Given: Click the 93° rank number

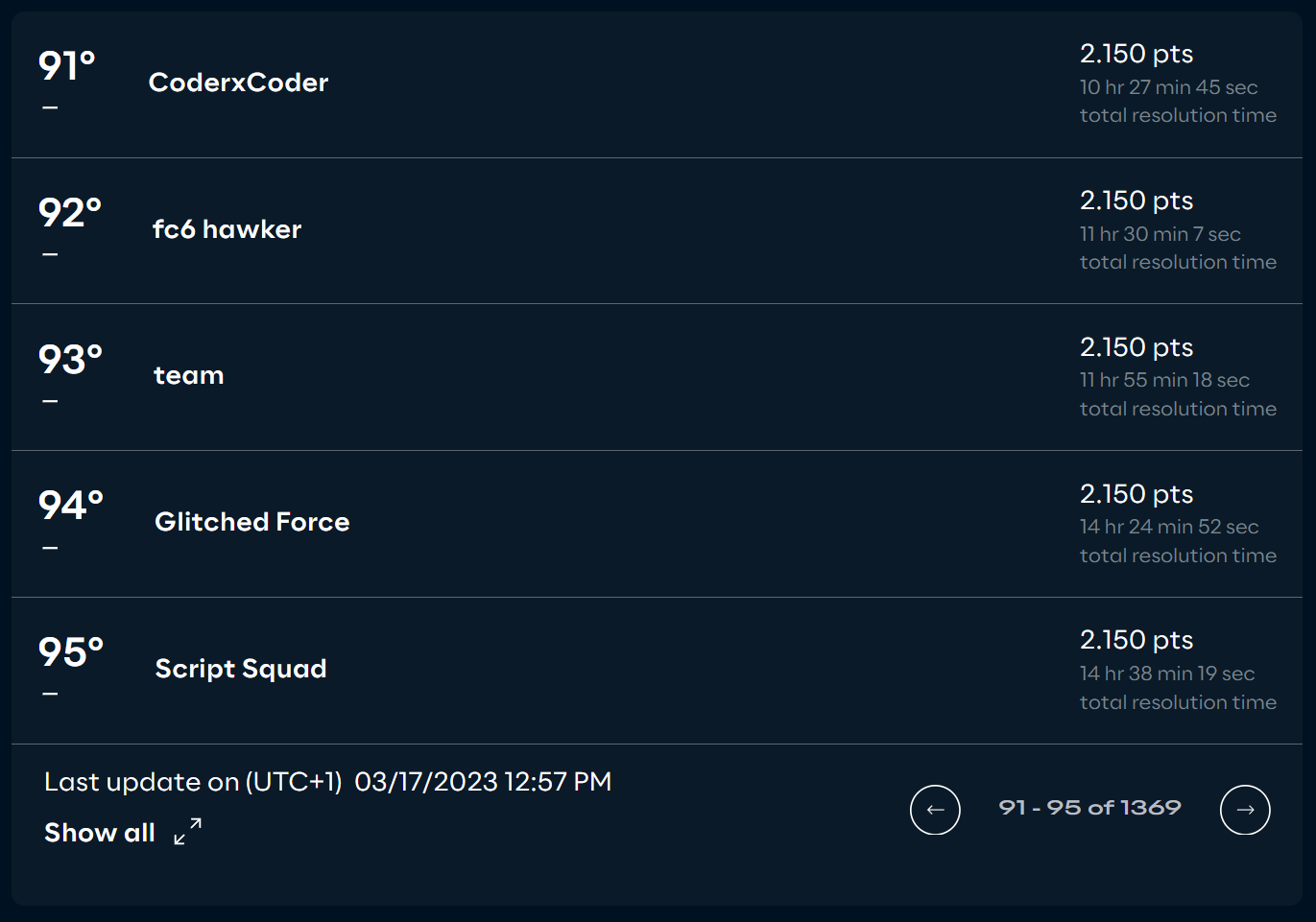Looking at the screenshot, I should [70, 360].
